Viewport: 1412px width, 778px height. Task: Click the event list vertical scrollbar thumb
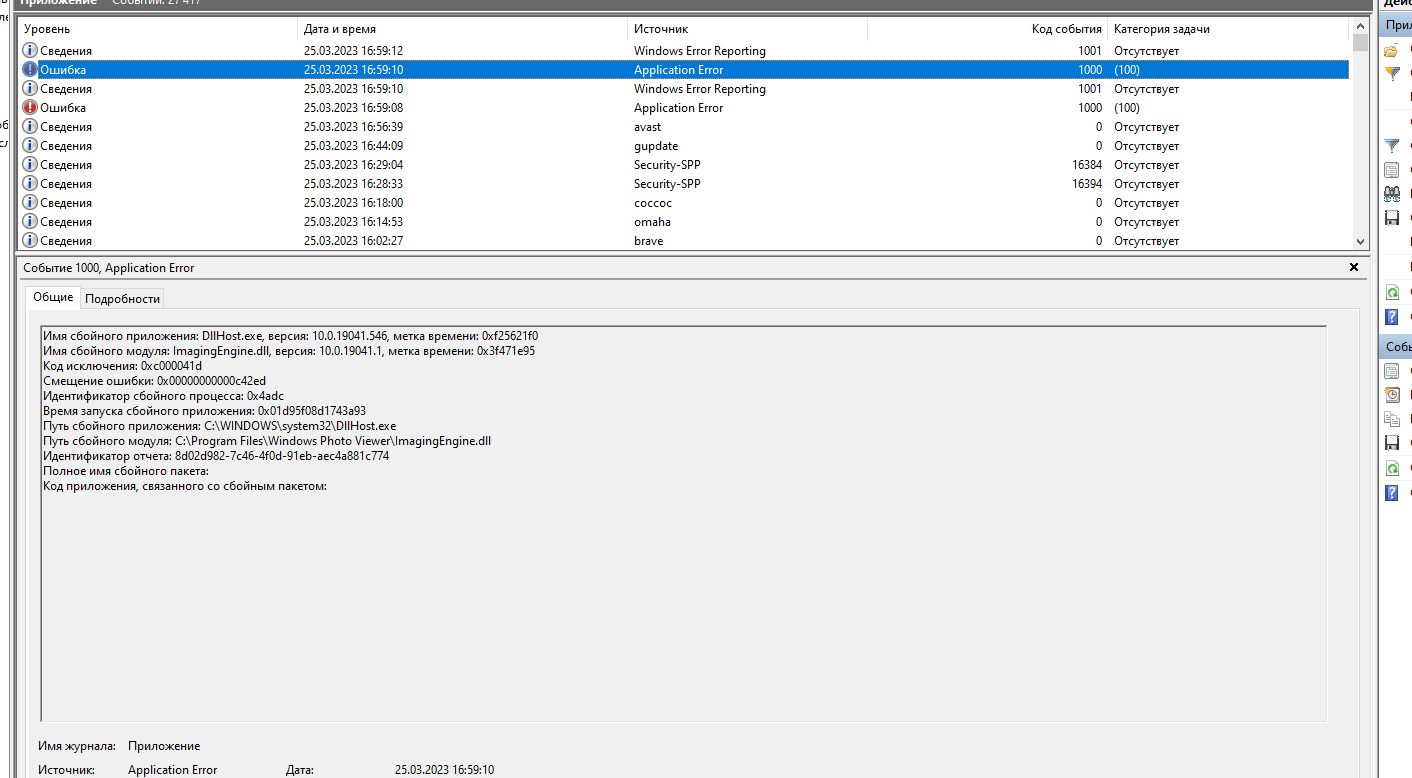pyautogui.click(x=1360, y=42)
